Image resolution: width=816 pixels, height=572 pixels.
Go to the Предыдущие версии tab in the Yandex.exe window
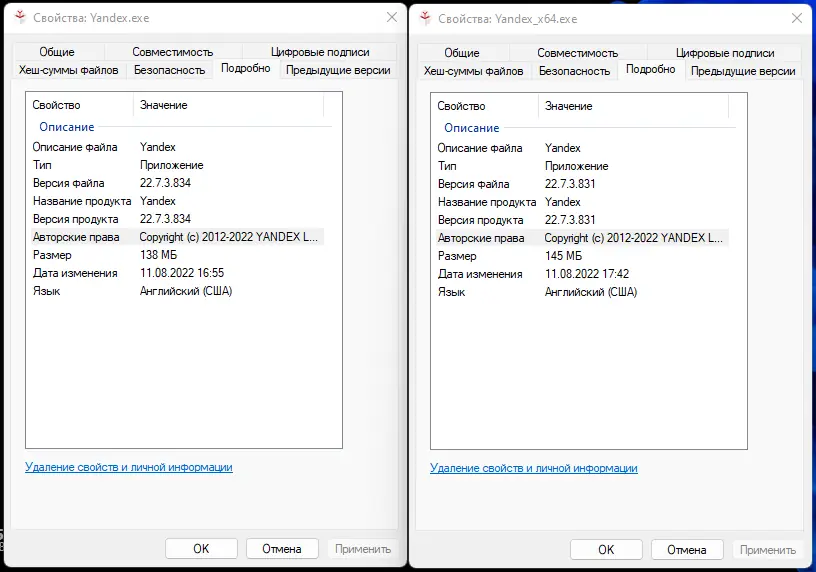click(337, 70)
